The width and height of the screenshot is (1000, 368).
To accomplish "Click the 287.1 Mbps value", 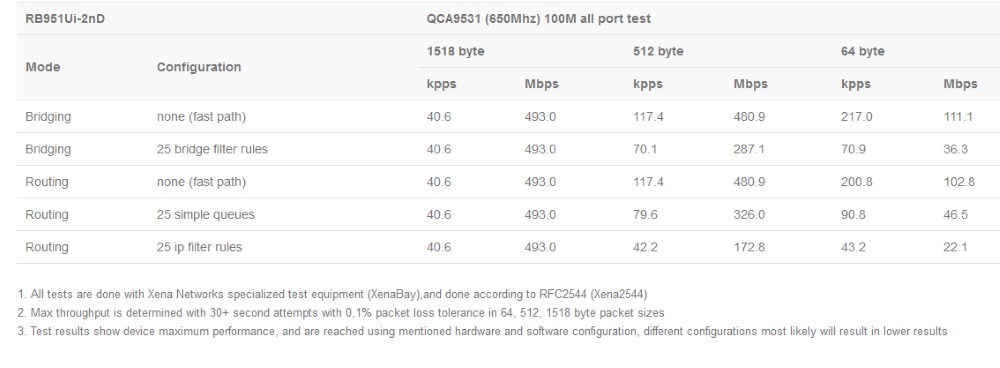I will click(x=749, y=149).
